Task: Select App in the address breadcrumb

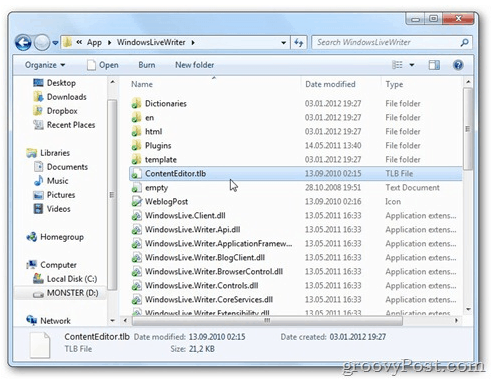Action: coord(94,42)
